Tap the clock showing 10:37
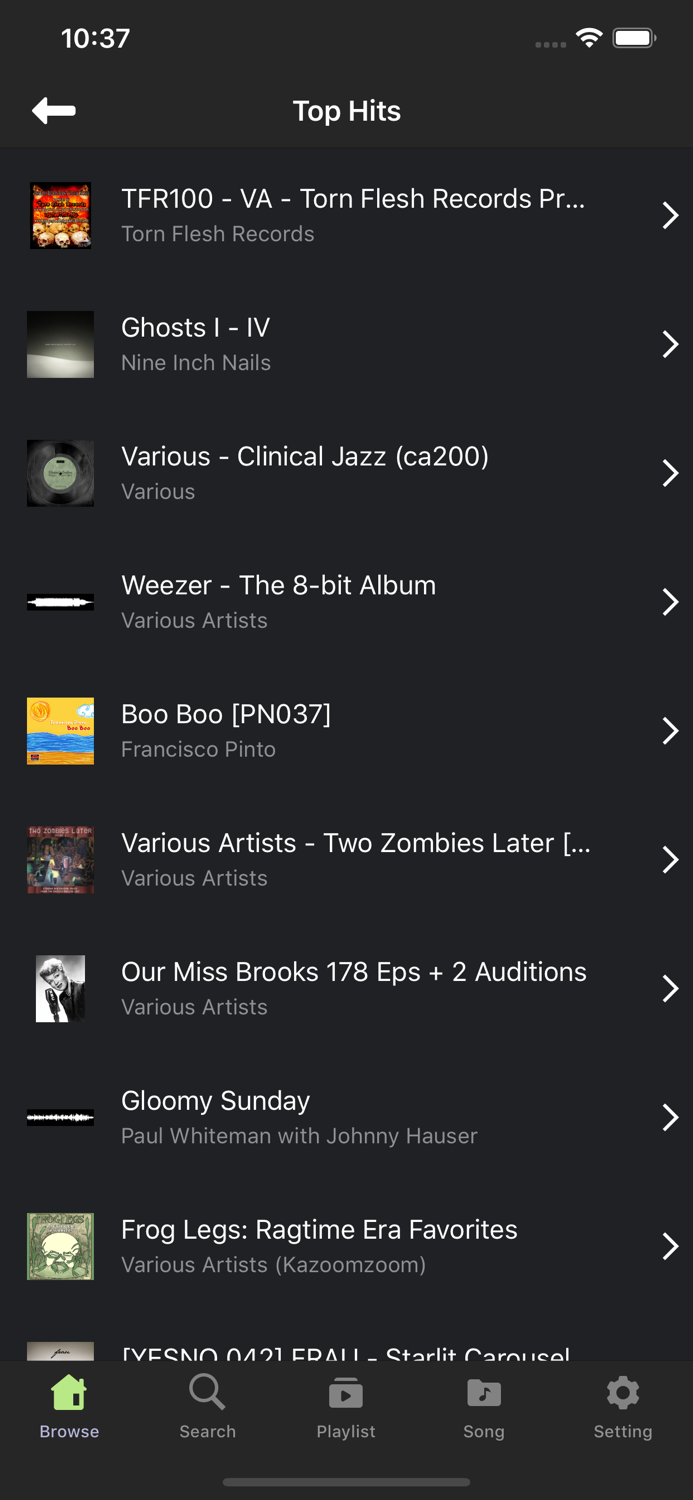The height and width of the screenshot is (1500, 693). [95, 37]
